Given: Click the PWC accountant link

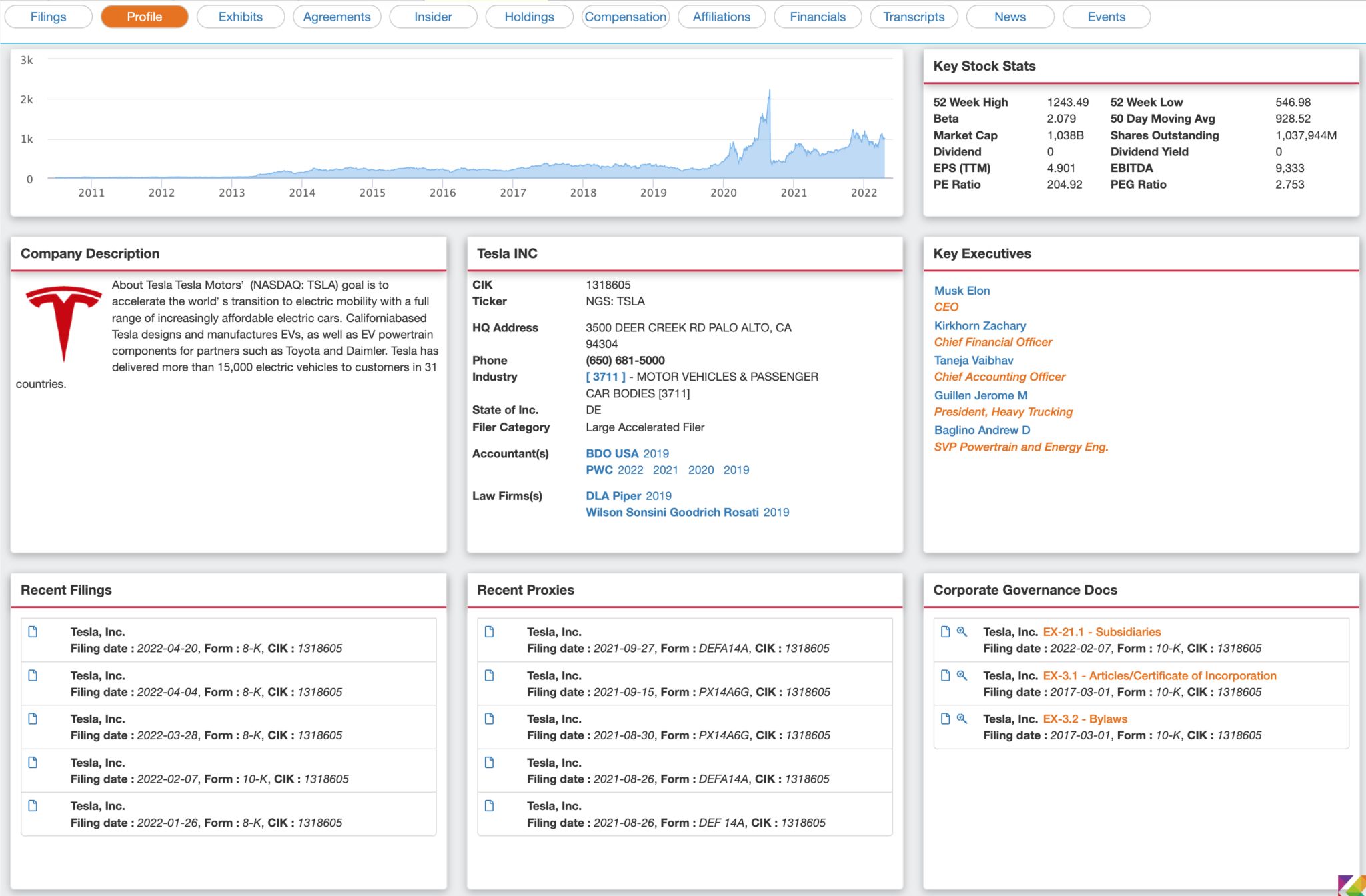Looking at the screenshot, I should click(x=598, y=470).
